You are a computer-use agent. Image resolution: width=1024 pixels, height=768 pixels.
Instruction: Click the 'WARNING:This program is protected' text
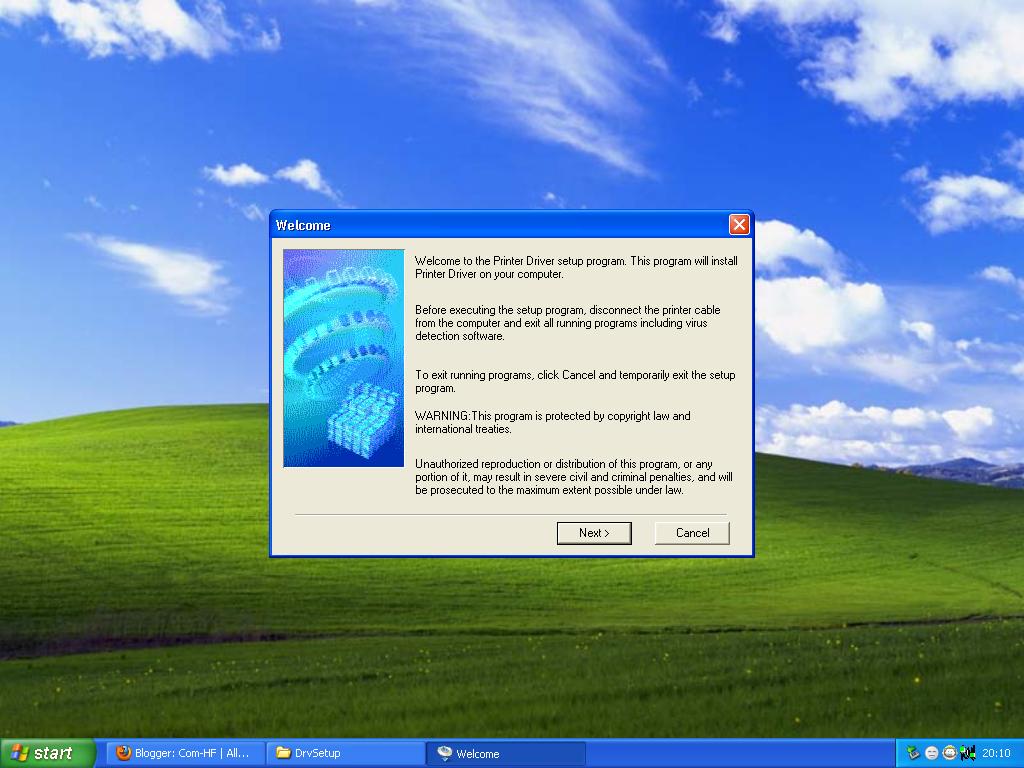tap(552, 423)
